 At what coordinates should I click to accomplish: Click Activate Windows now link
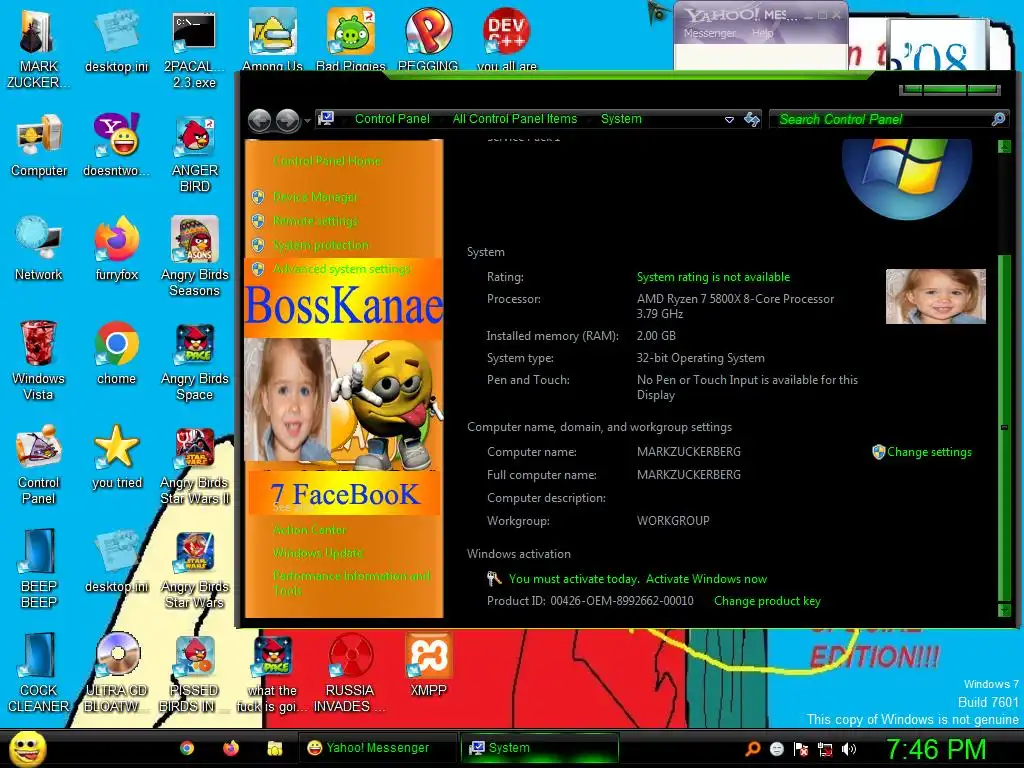coord(706,579)
